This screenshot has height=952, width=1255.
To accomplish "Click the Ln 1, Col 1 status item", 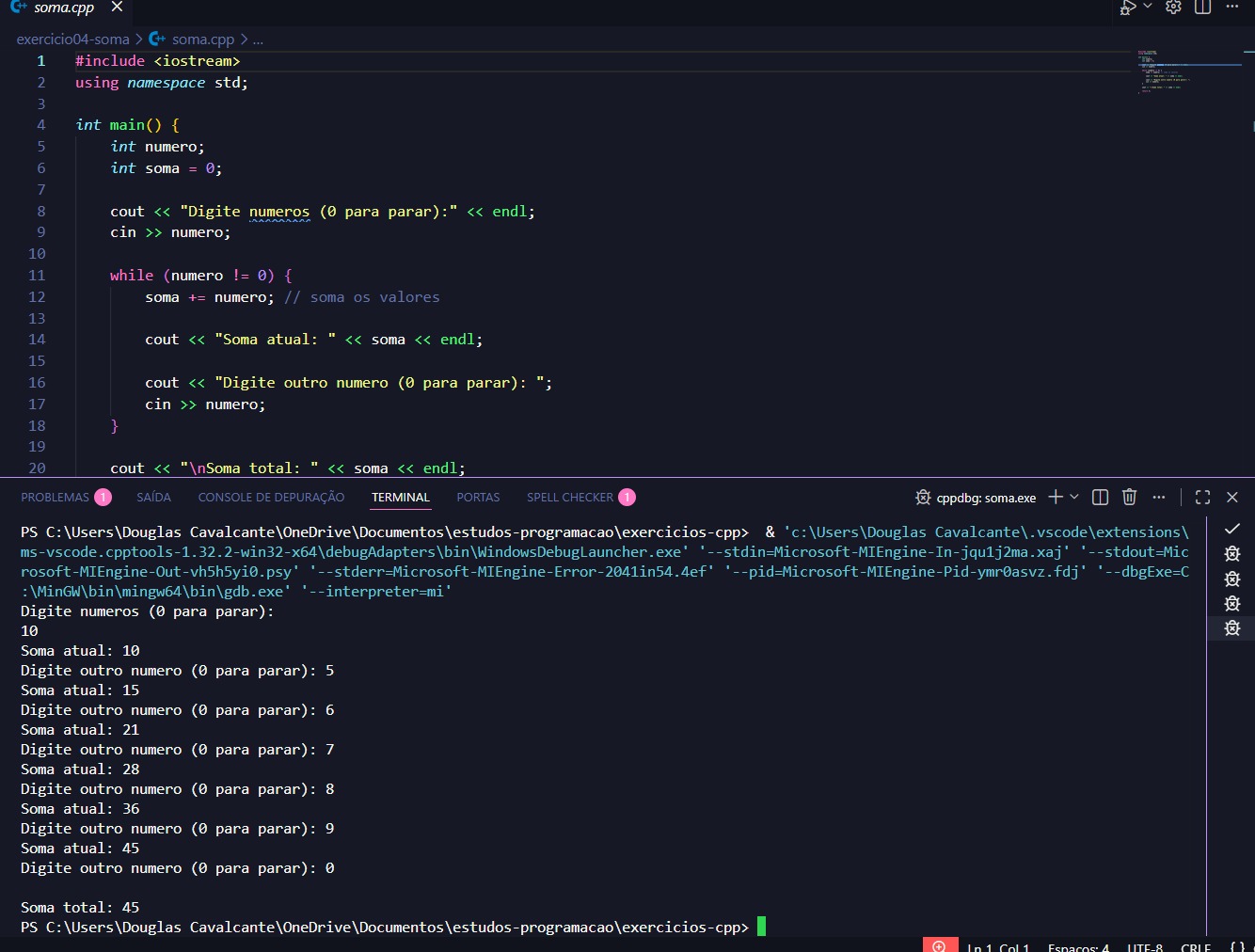I will click(x=998, y=946).
